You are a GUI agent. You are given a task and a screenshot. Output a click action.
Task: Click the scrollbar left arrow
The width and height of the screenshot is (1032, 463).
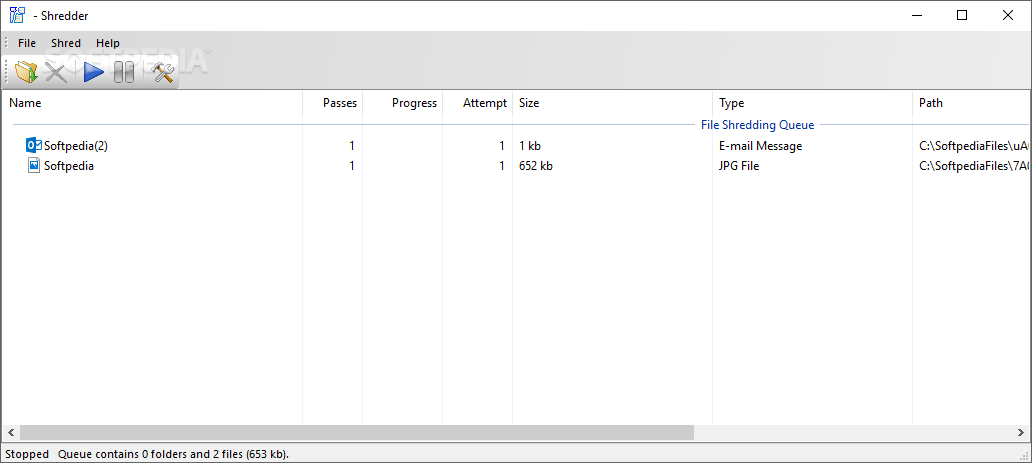point(10,433)
